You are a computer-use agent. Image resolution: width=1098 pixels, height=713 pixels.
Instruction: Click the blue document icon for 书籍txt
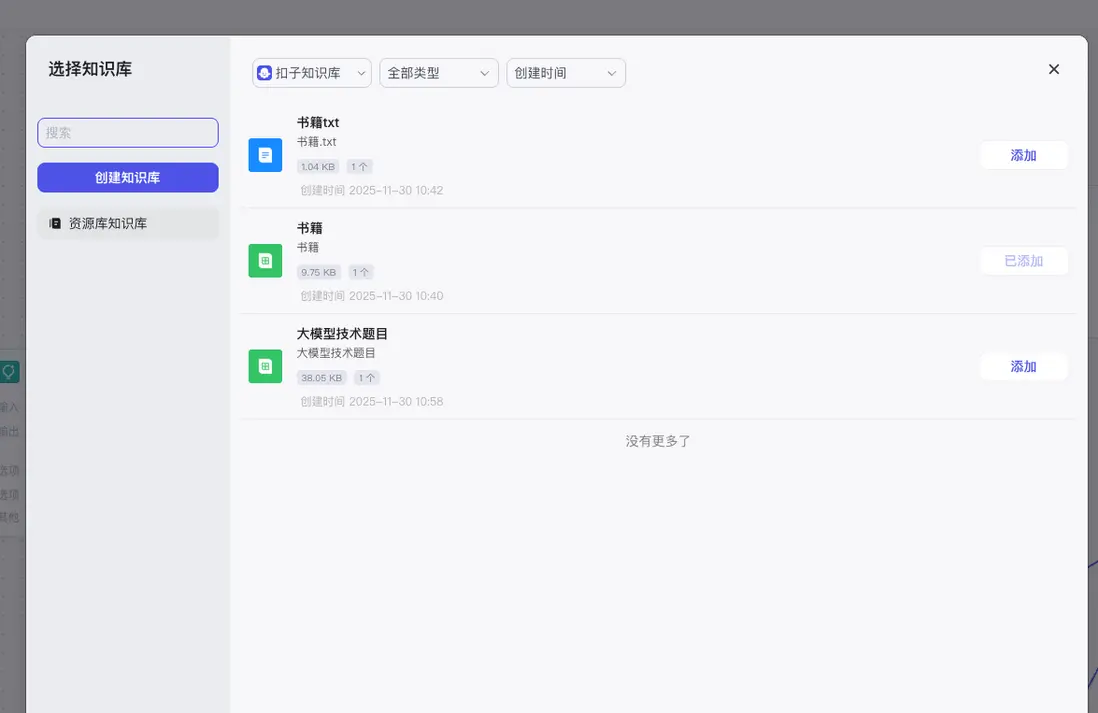point(264,155)
